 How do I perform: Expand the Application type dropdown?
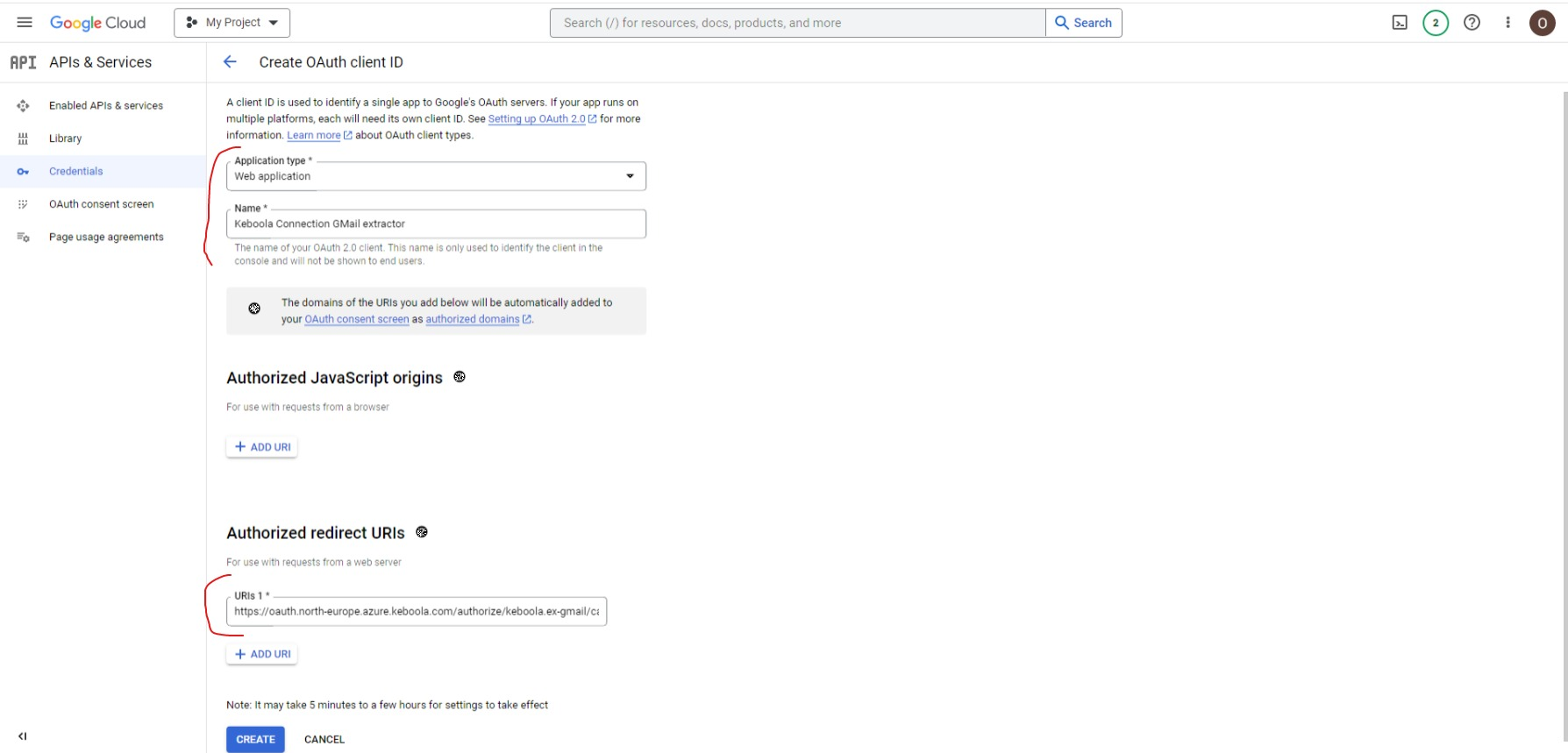point(436,176)
